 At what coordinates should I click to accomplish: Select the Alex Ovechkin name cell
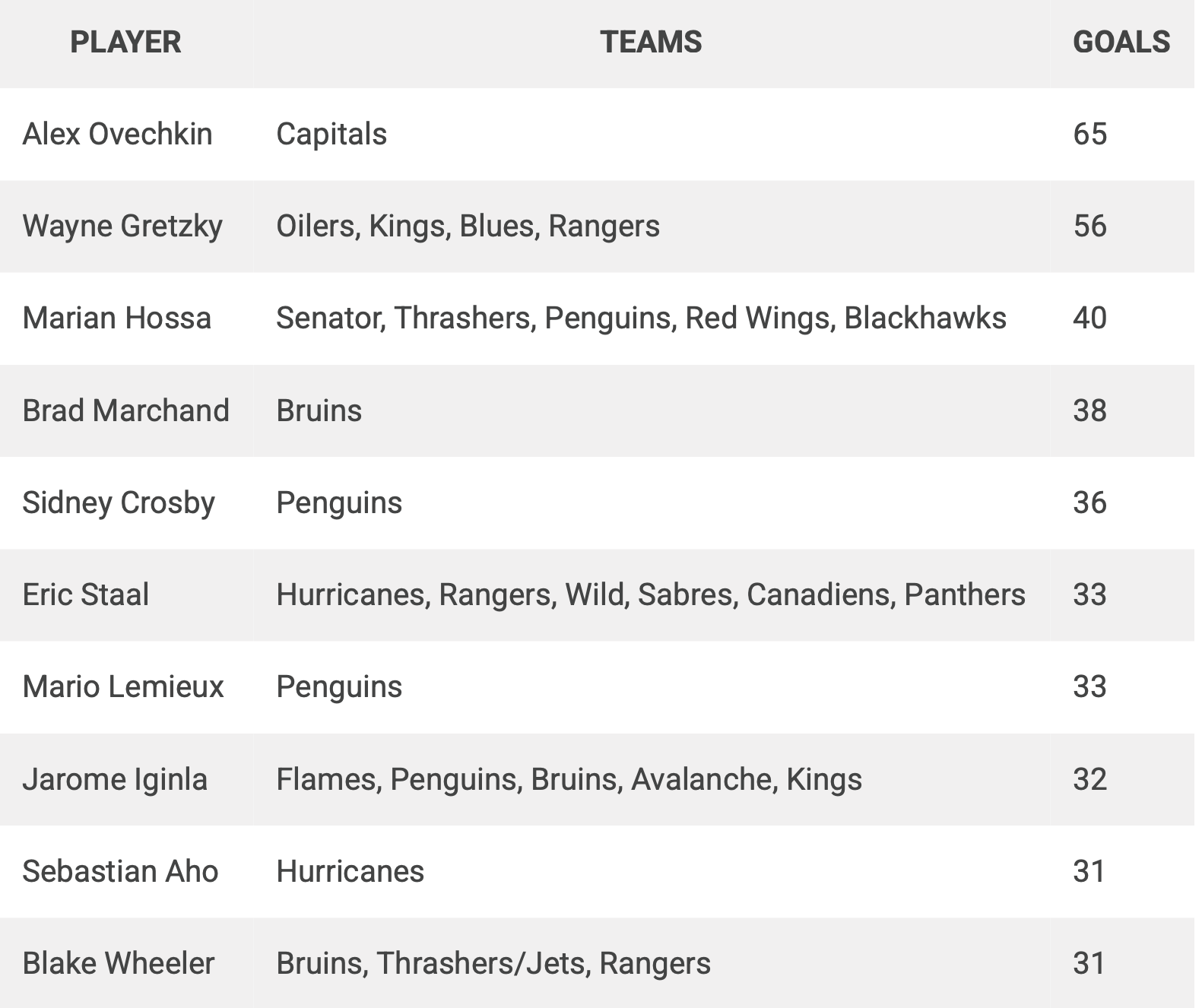[118, 134]
